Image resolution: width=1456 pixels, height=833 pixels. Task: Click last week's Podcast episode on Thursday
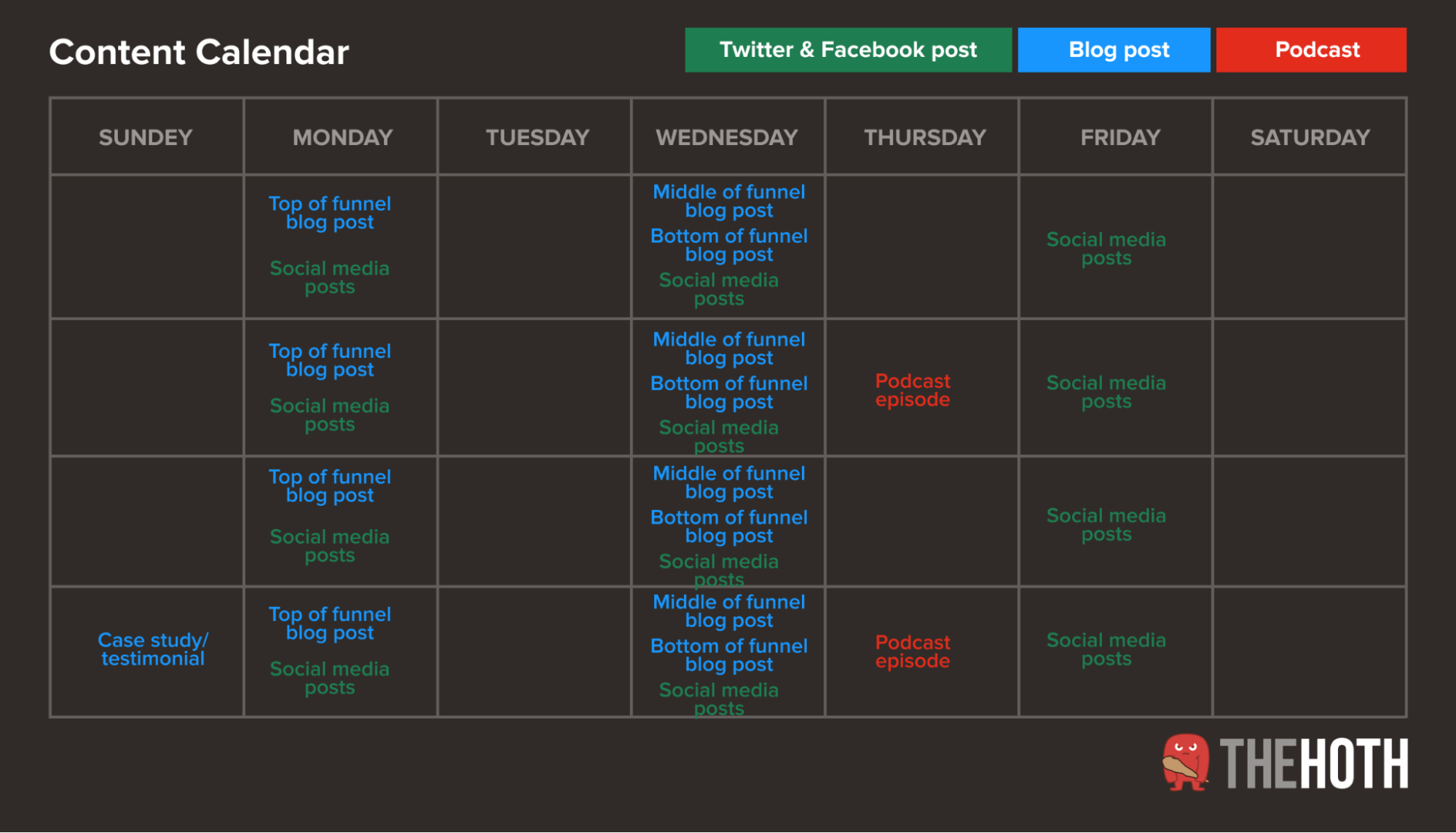point(913,652)
